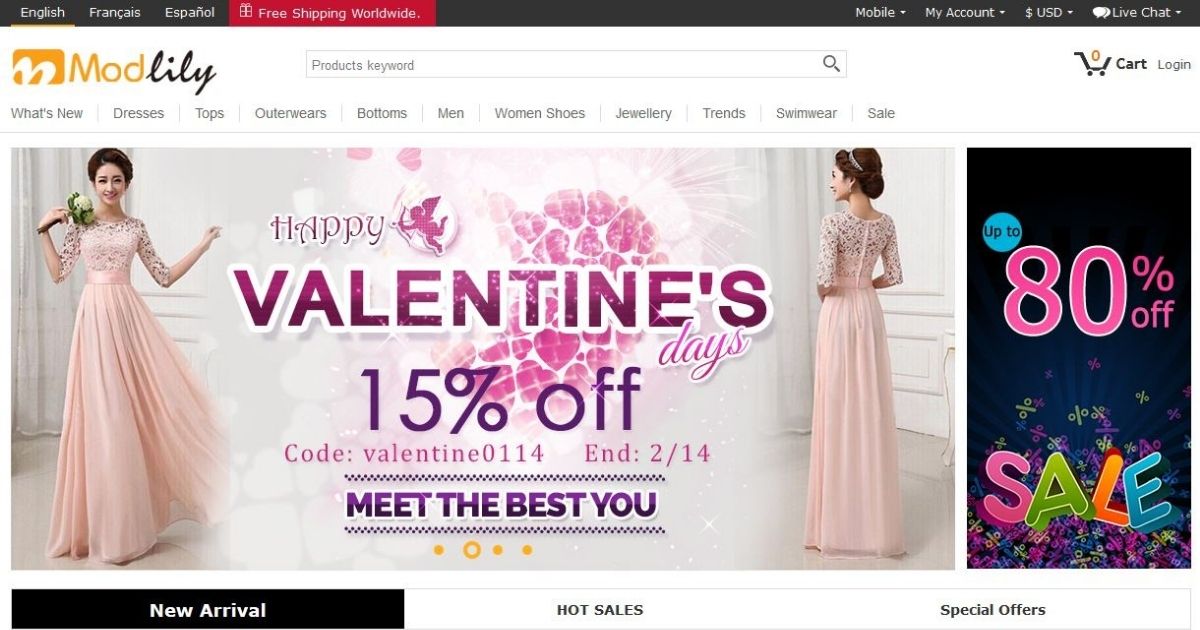Image resolution: width=1200 pixels, height=630 pixels.
Task: Open the 80% off SALE banner
Action: (1079, 358)
